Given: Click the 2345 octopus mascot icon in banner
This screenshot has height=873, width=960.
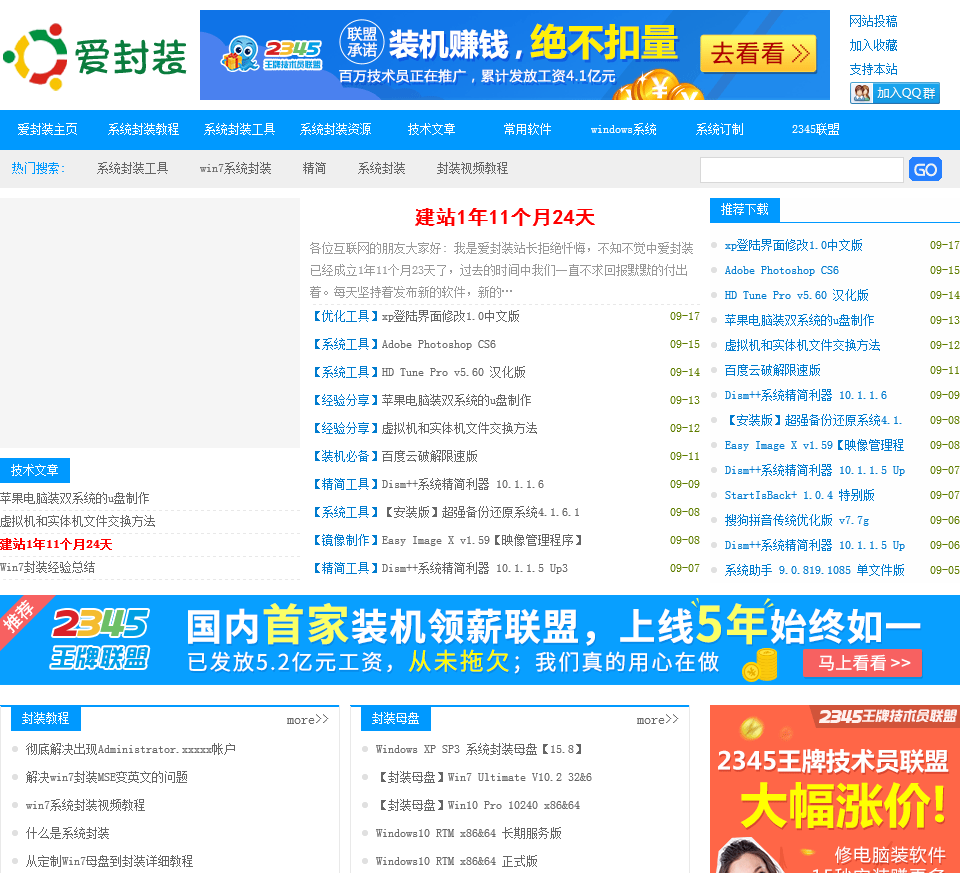Looking at the screenshot, I should tap(241, 54).
